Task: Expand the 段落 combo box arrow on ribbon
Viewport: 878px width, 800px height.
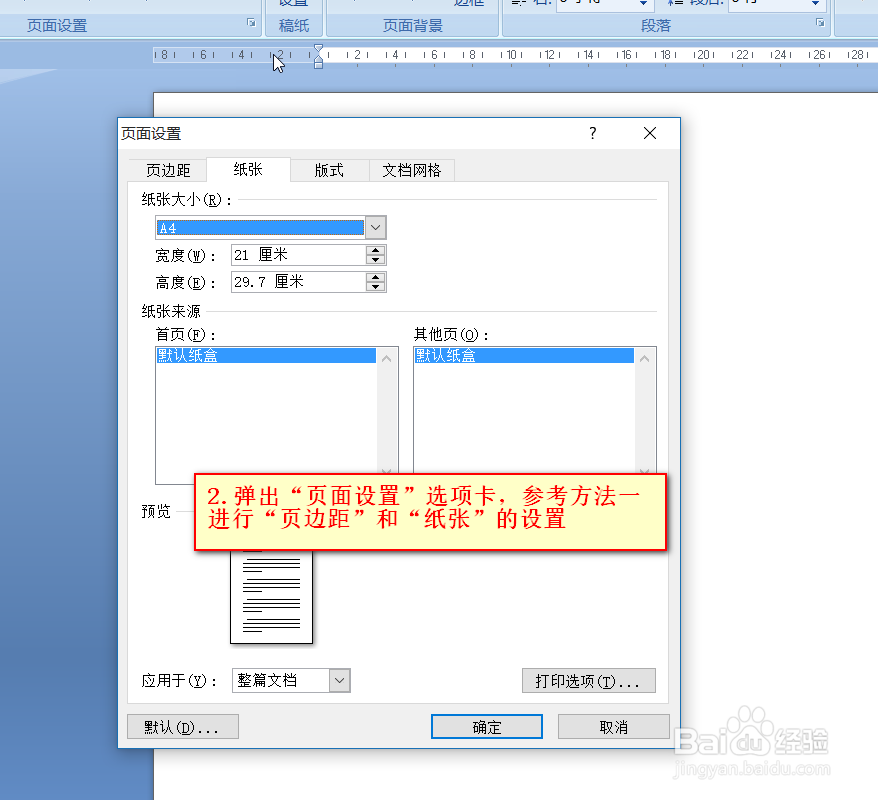Action: (x=643, y=6)
